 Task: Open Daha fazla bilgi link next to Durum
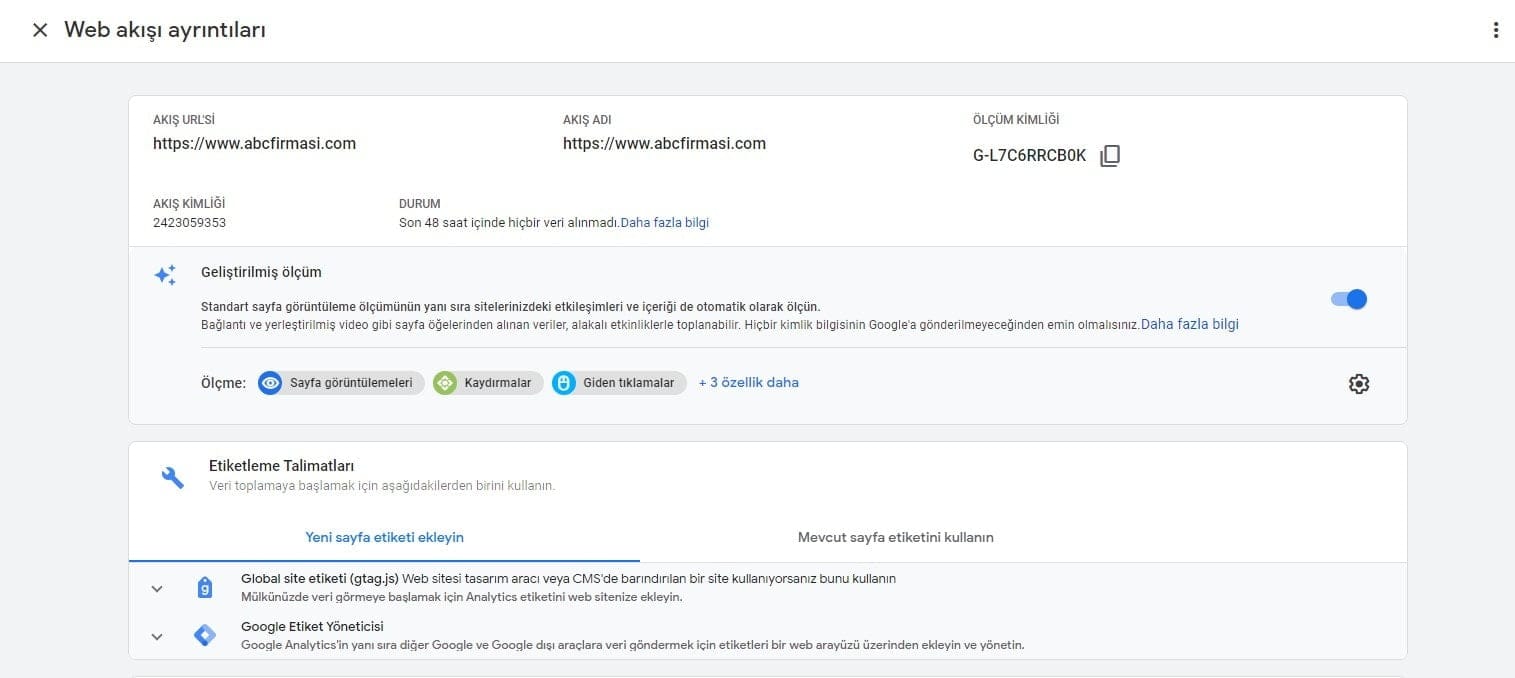coord(665,223)
